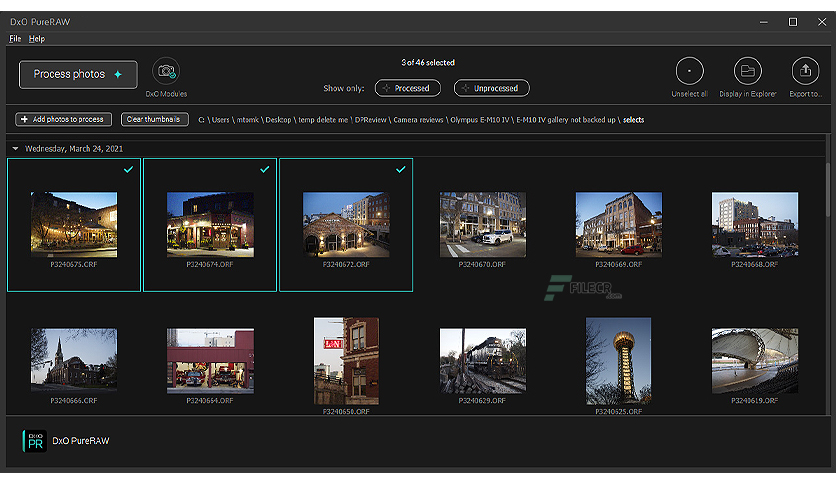Click the Clear thumbnails button

(x=155, y=119)
